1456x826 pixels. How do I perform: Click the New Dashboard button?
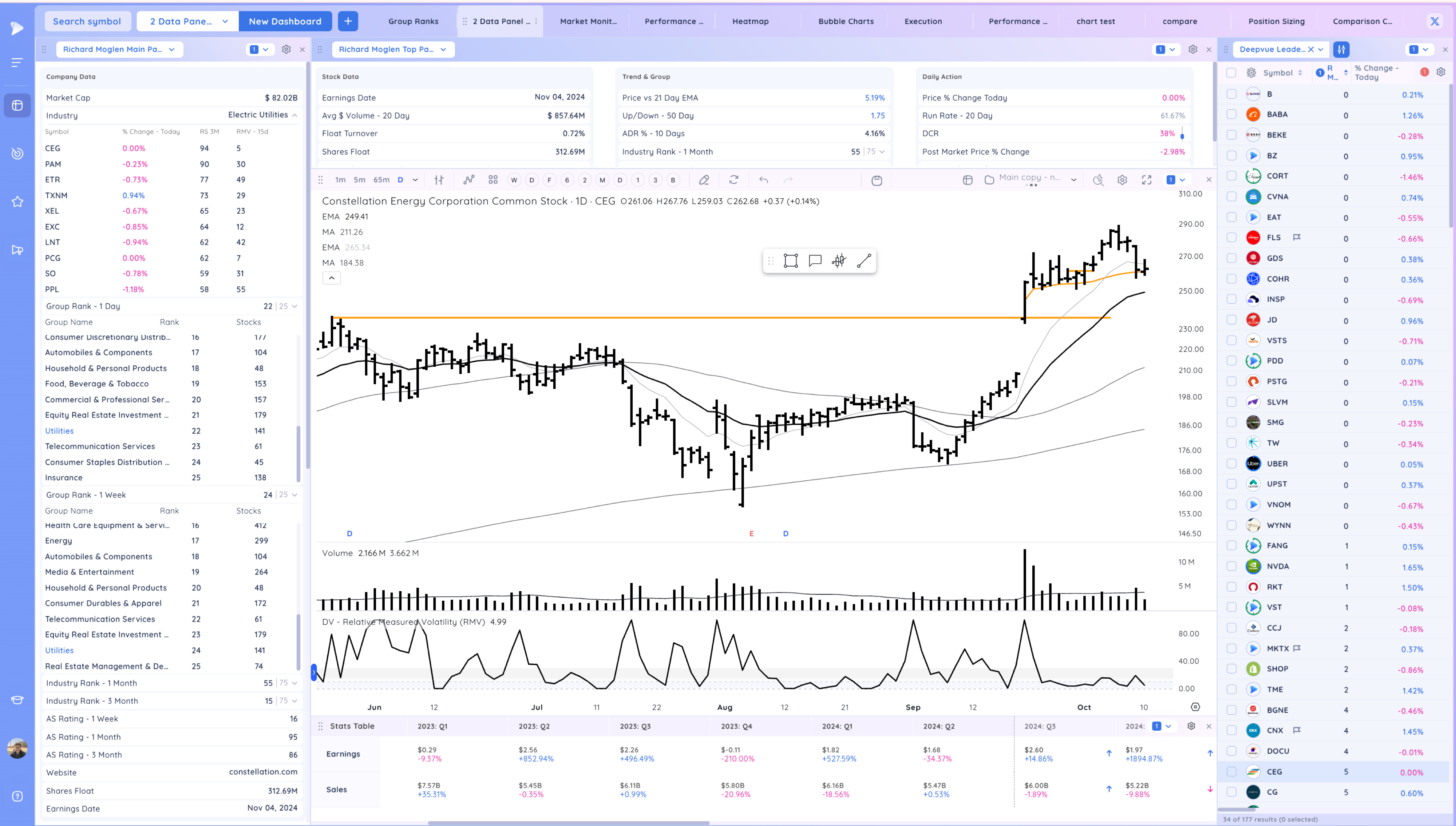click(x=285, y=21)
